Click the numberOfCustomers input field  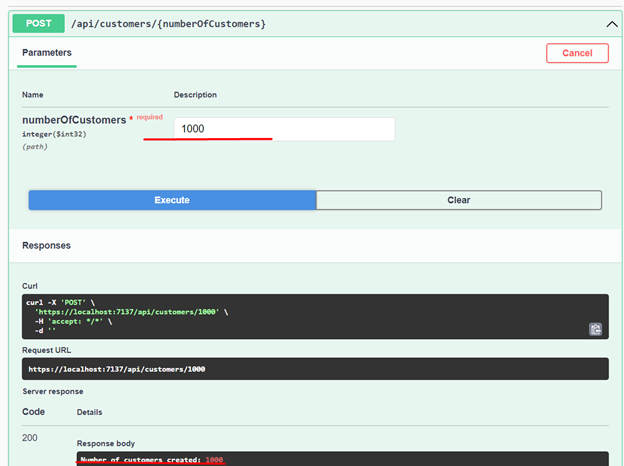coord(284,129)
